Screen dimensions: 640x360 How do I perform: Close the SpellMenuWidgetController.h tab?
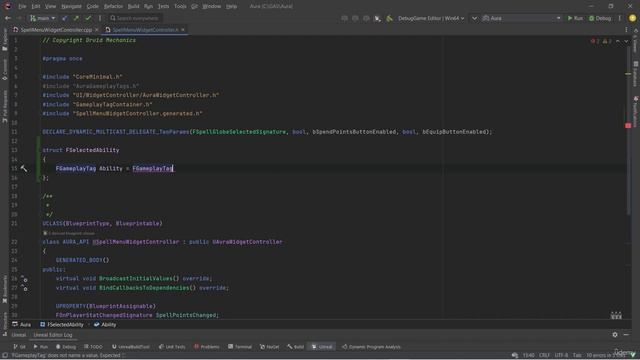coord(183,30)
